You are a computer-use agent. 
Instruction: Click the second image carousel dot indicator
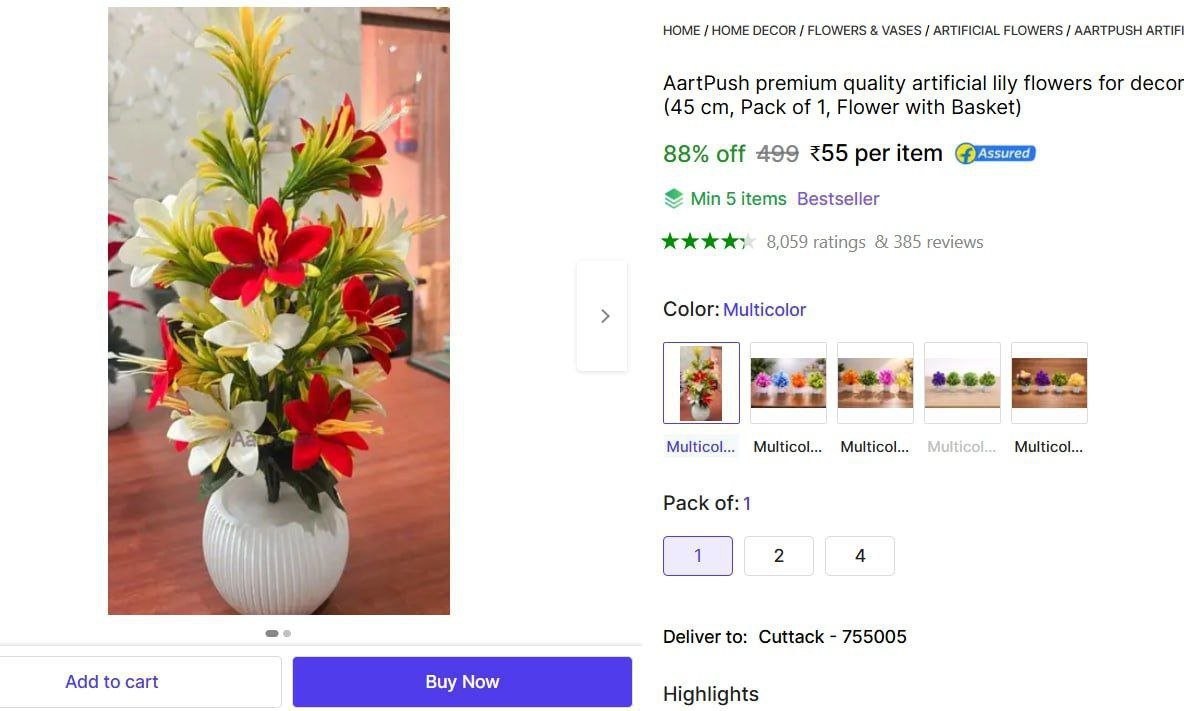[x=287, y=633]
